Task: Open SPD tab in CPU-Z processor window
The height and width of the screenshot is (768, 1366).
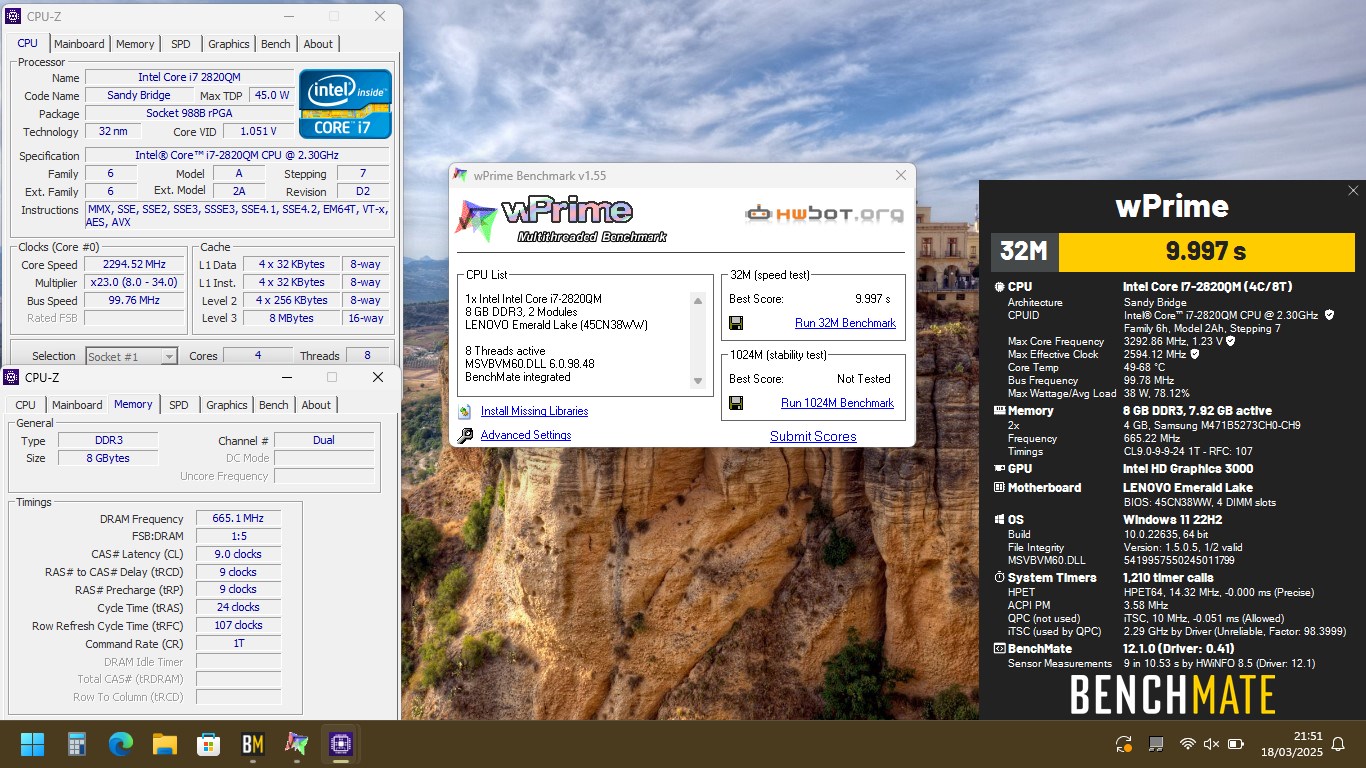Action: click(x=180, y=44)
